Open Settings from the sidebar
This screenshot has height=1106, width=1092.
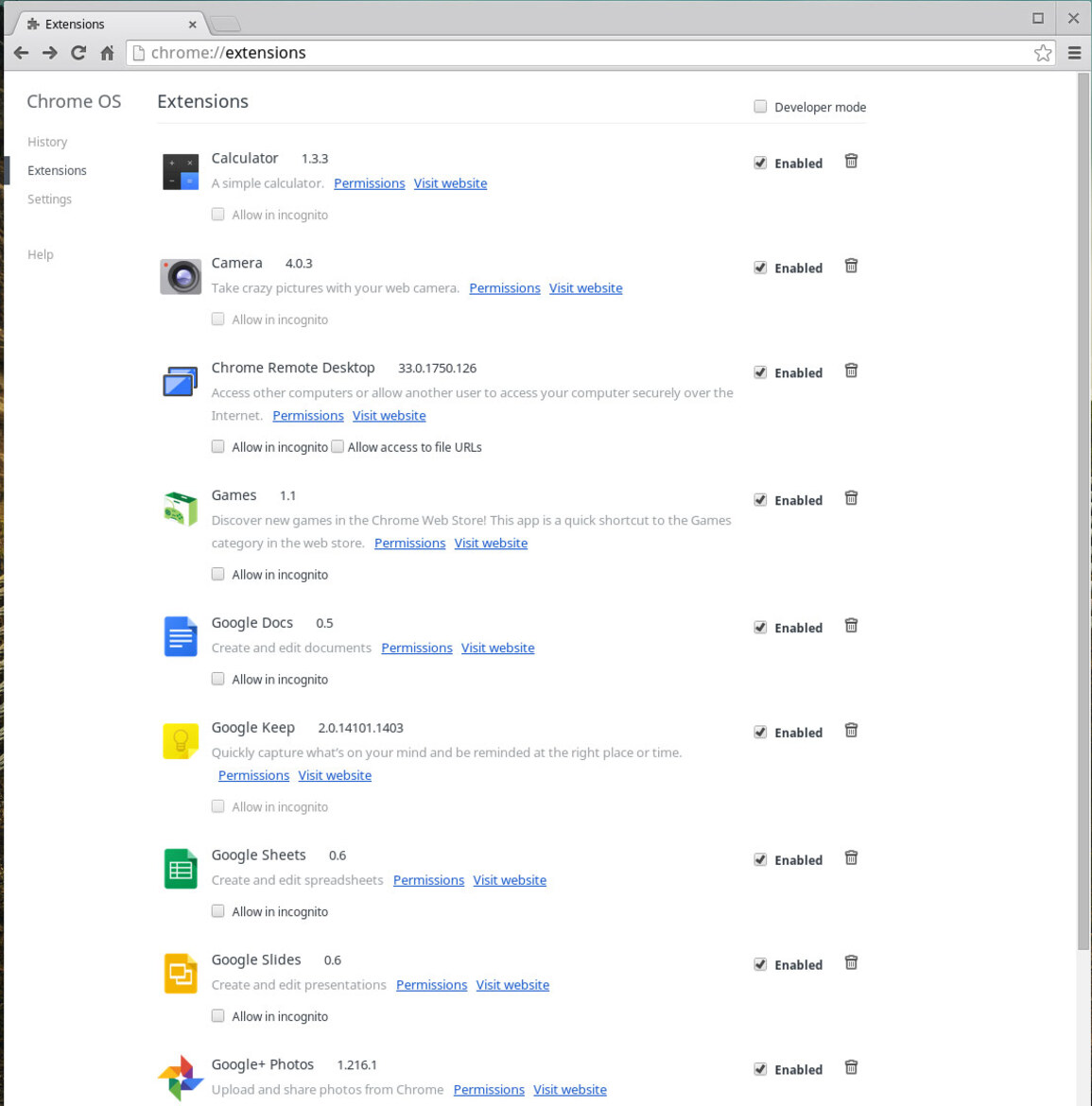click(x=49, y=199)
